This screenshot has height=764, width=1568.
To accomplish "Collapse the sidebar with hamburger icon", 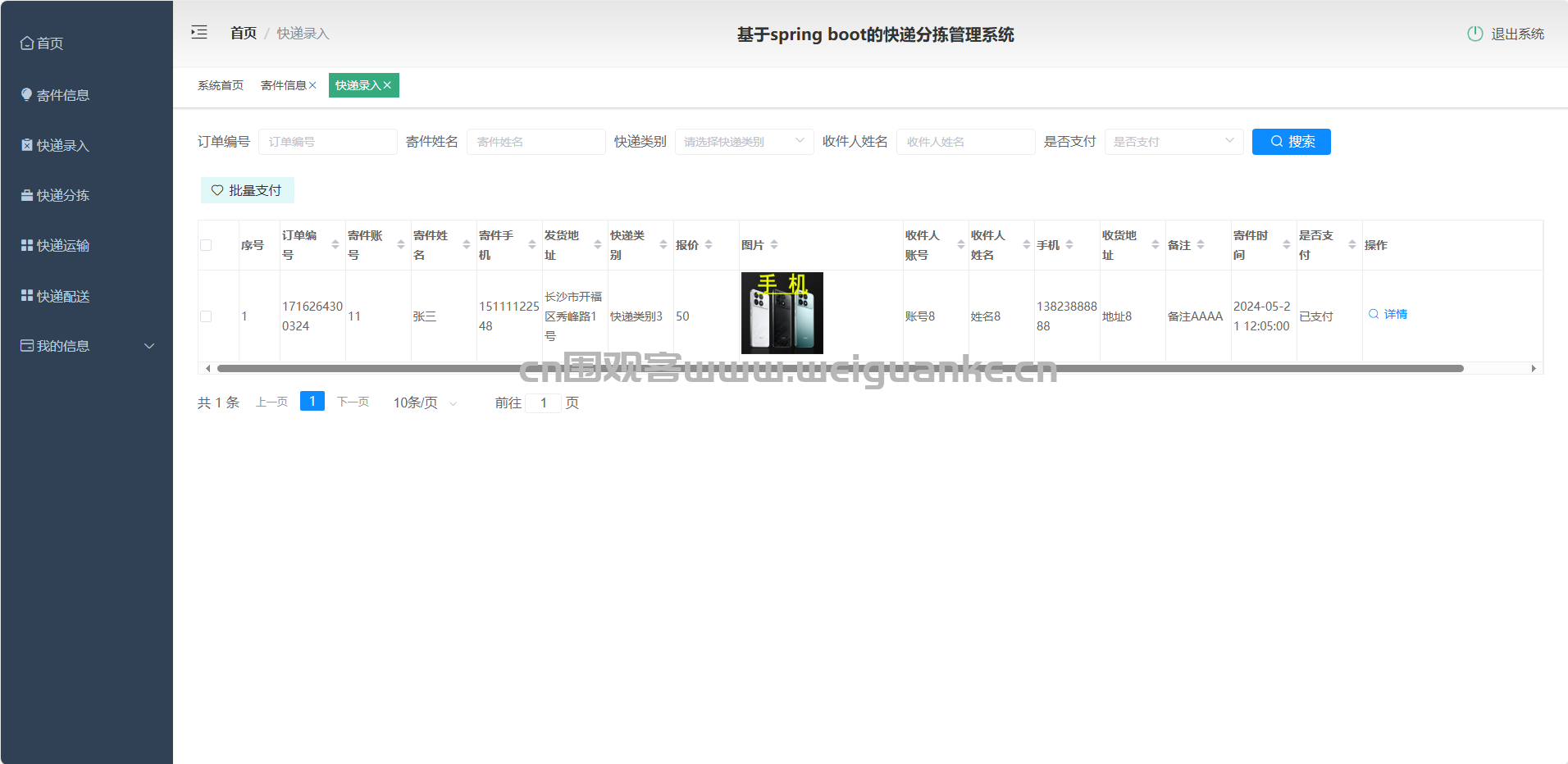I will [199, 33].
